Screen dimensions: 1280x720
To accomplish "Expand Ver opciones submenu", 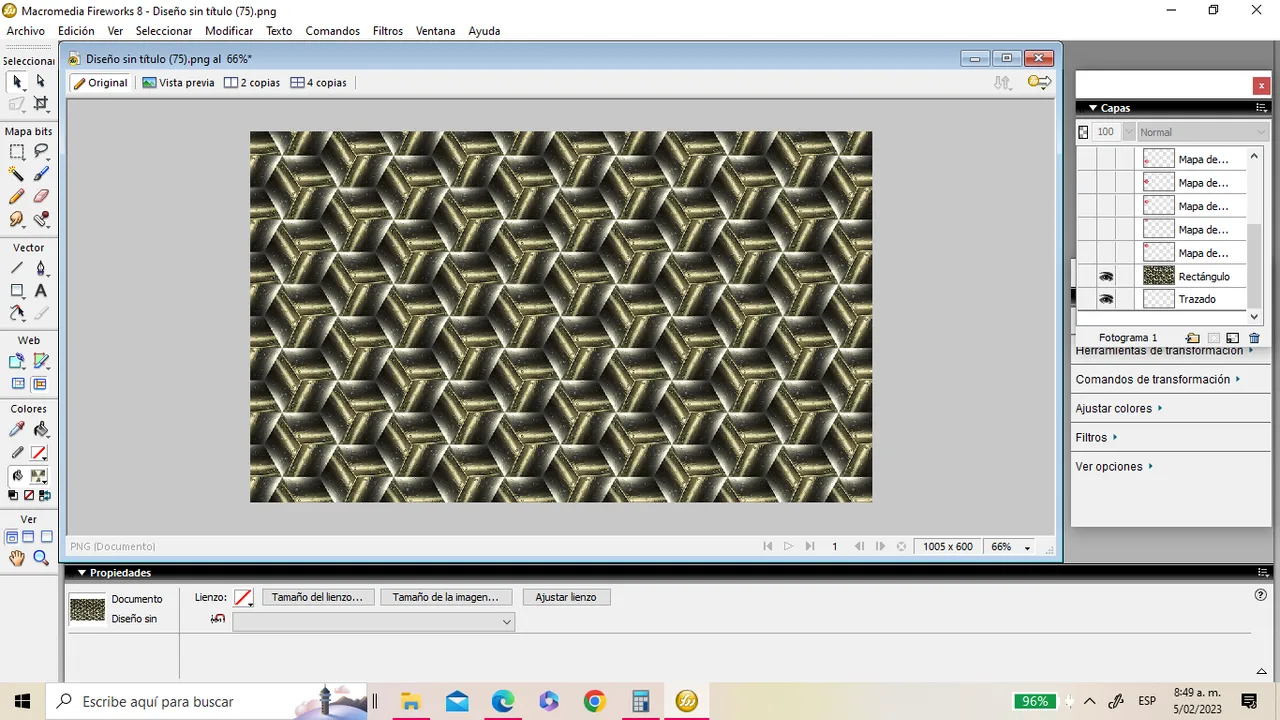I will 1114,466.
